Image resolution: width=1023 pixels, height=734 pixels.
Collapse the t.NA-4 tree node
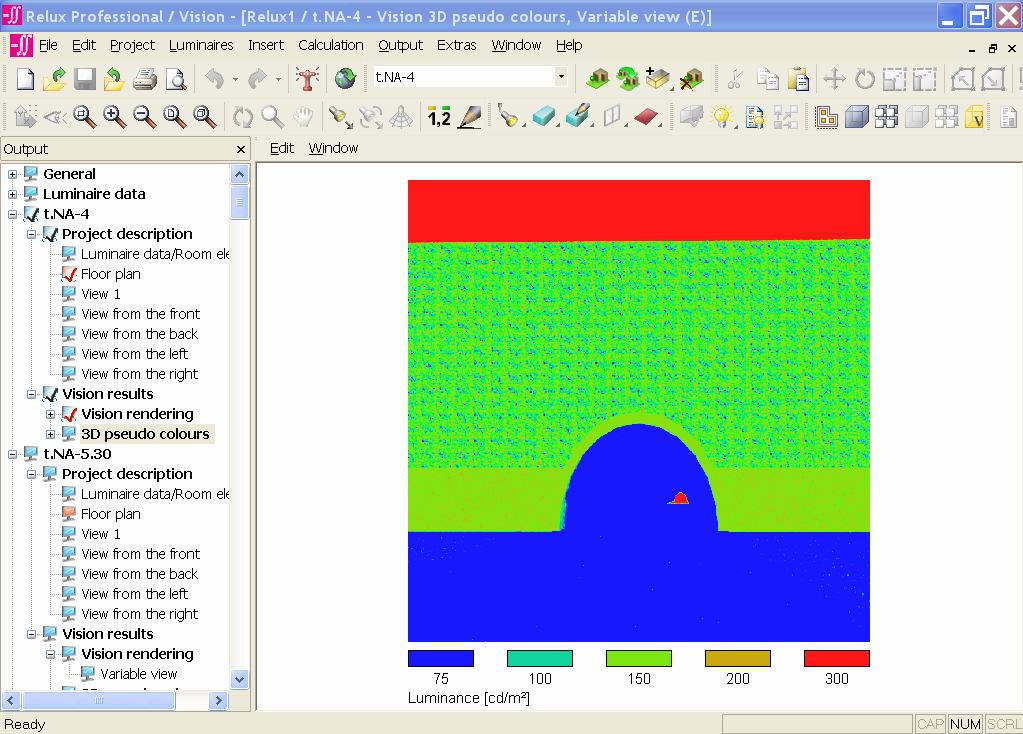(12, 214)
